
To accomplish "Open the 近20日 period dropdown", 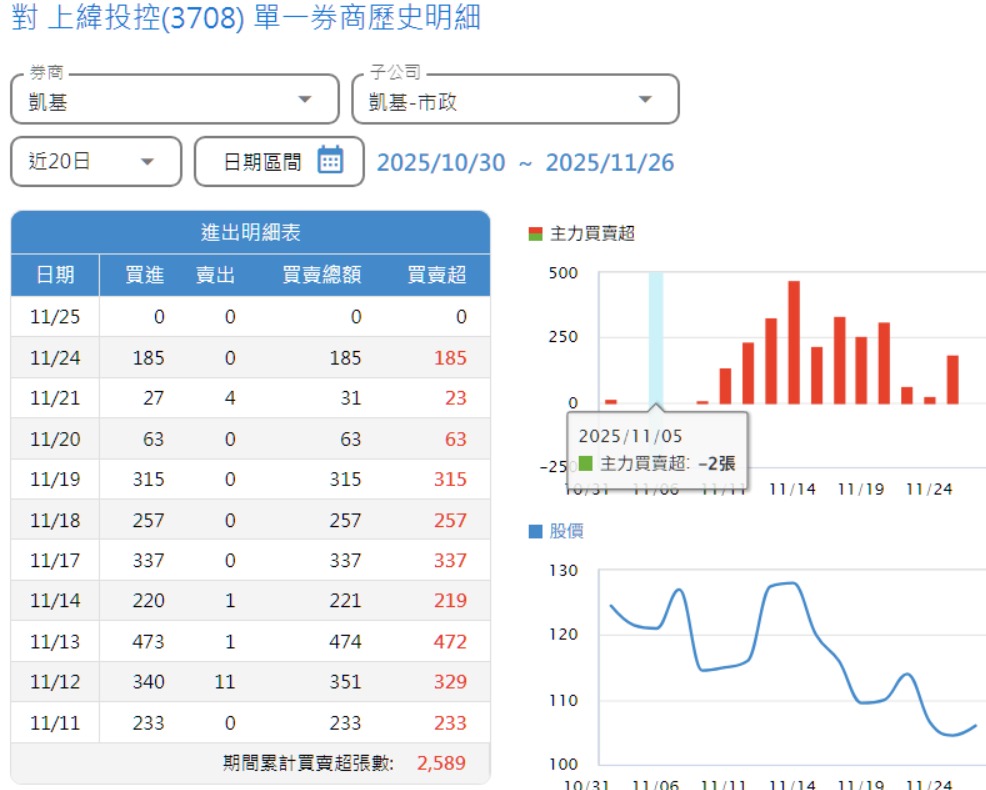I will [96, 162].
